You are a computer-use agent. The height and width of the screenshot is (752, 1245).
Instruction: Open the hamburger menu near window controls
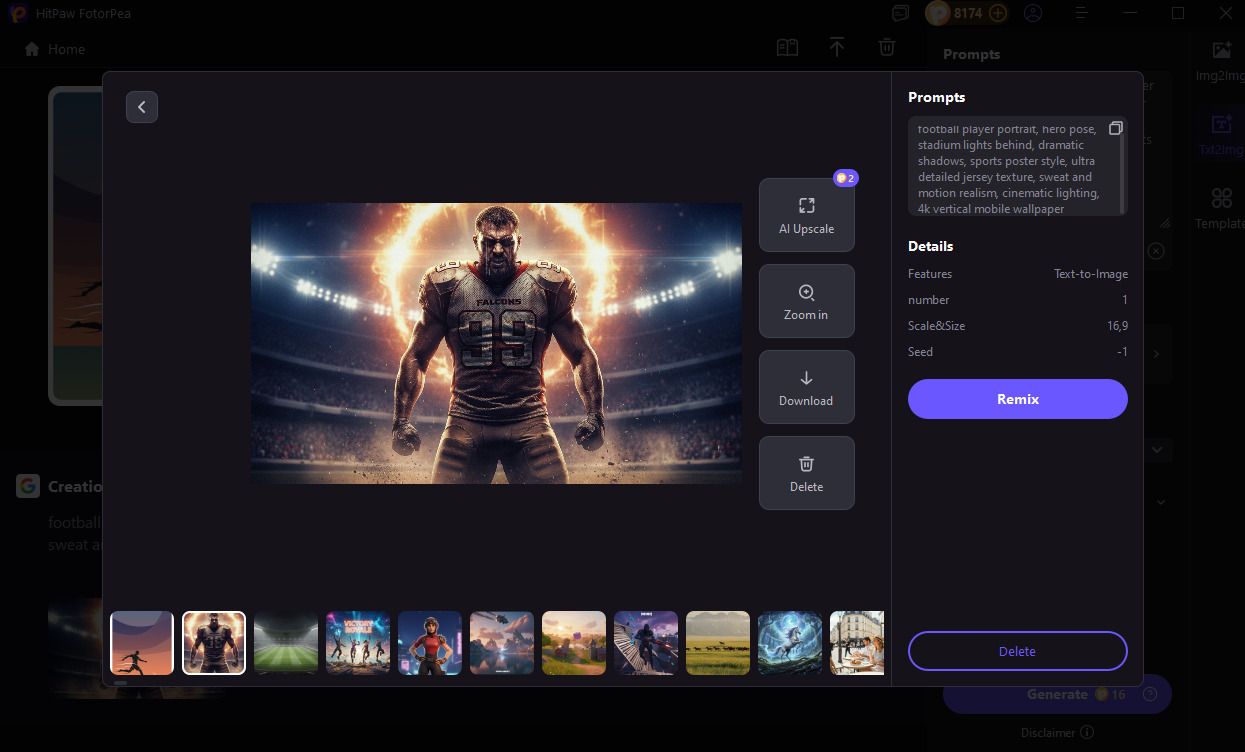1081,13
